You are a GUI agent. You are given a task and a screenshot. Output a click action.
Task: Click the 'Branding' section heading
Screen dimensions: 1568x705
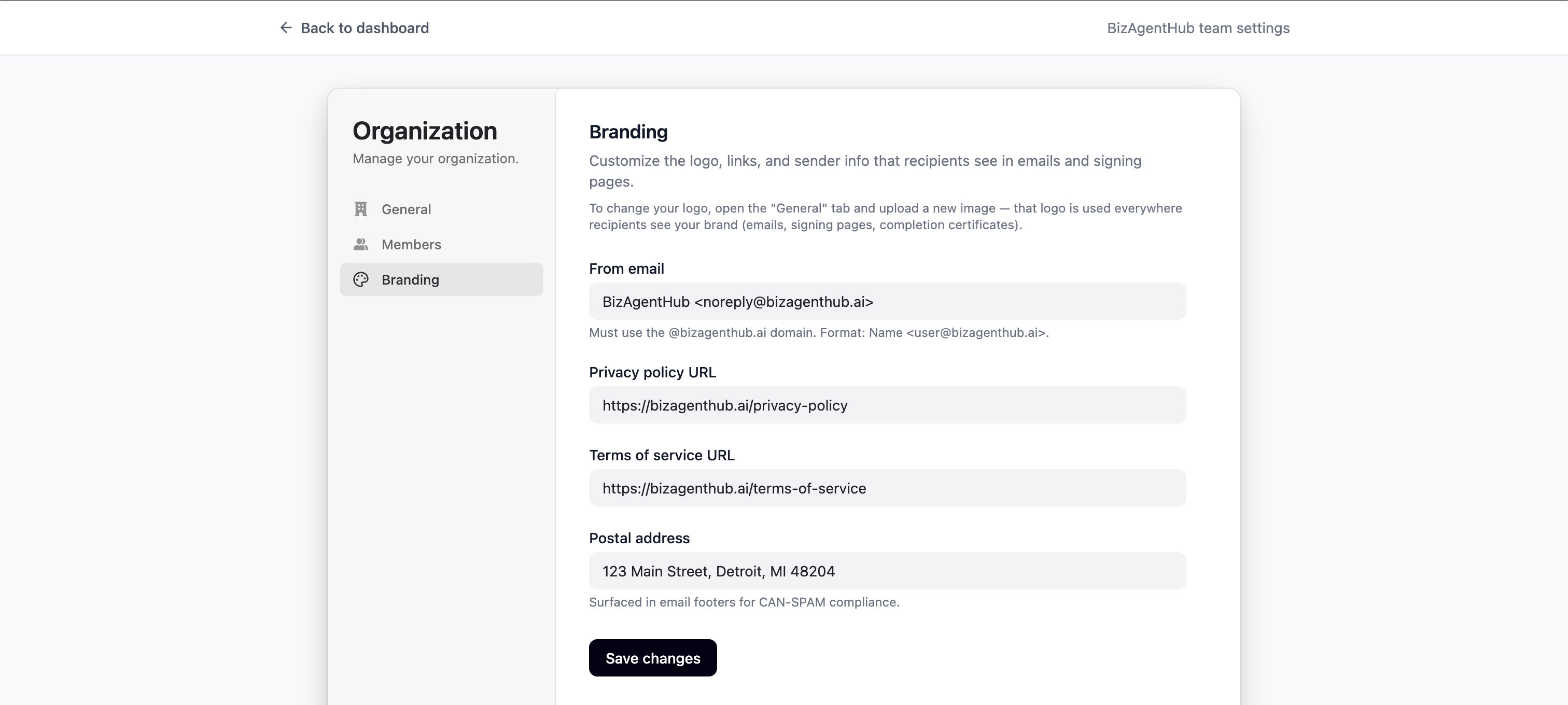point(628,132)
